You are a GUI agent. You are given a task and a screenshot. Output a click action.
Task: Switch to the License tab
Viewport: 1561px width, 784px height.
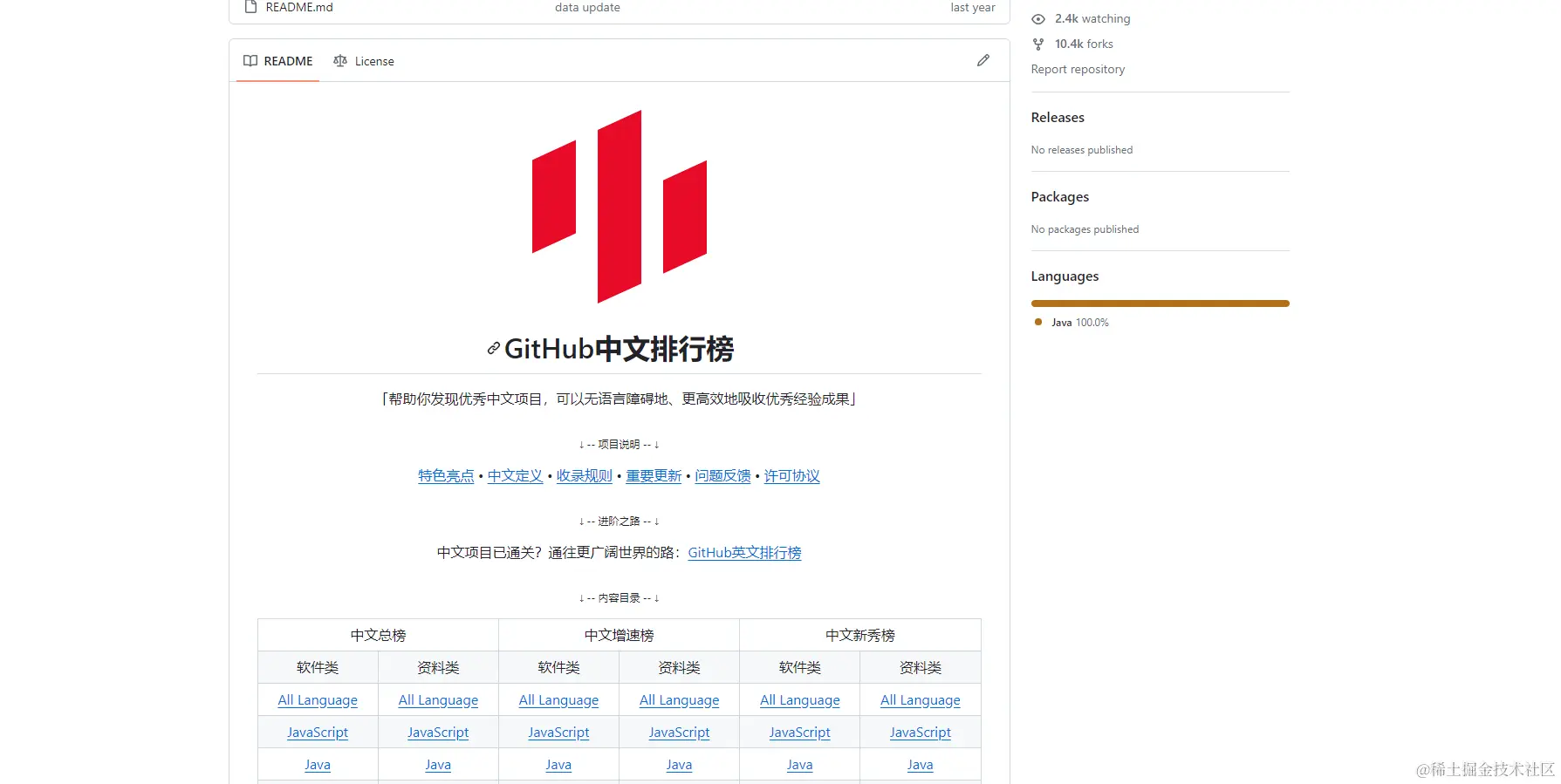click(x=363, y=61)
